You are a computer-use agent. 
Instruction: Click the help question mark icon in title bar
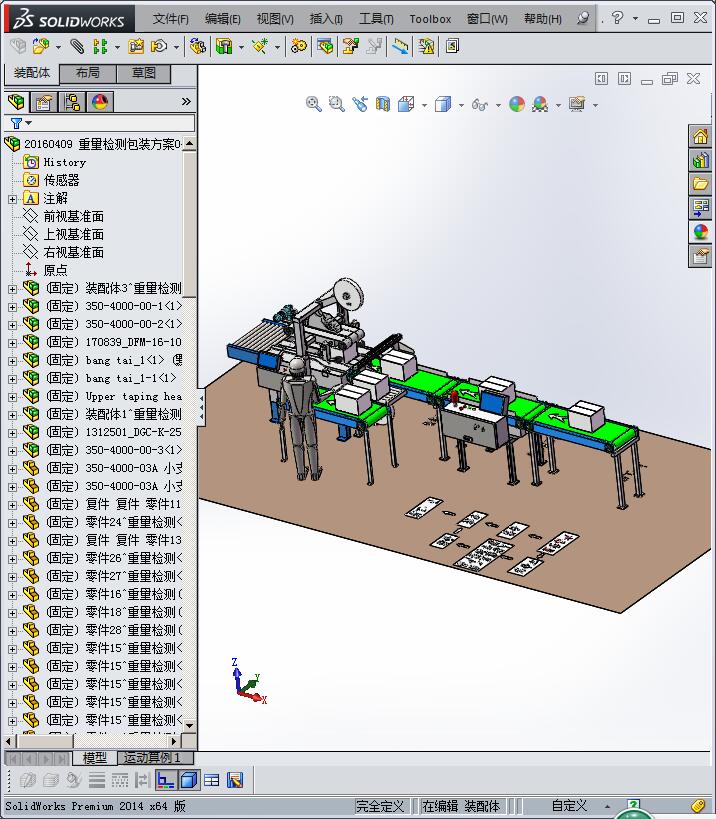click(x=618, y=18)
